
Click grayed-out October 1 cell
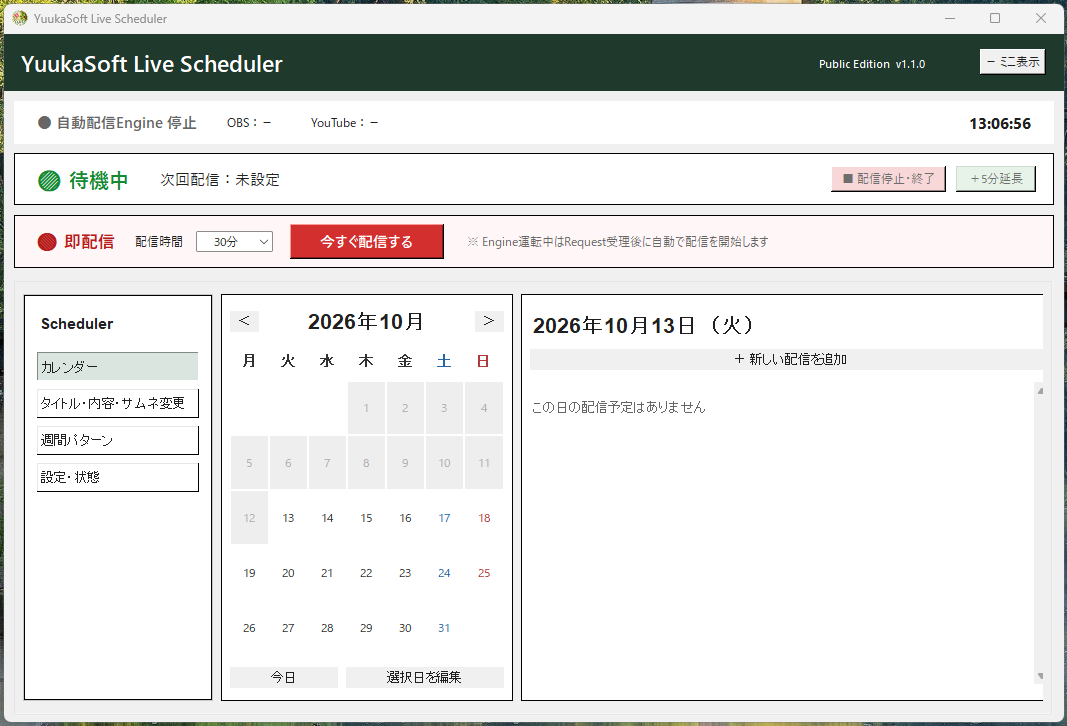[x=366, y=408]
